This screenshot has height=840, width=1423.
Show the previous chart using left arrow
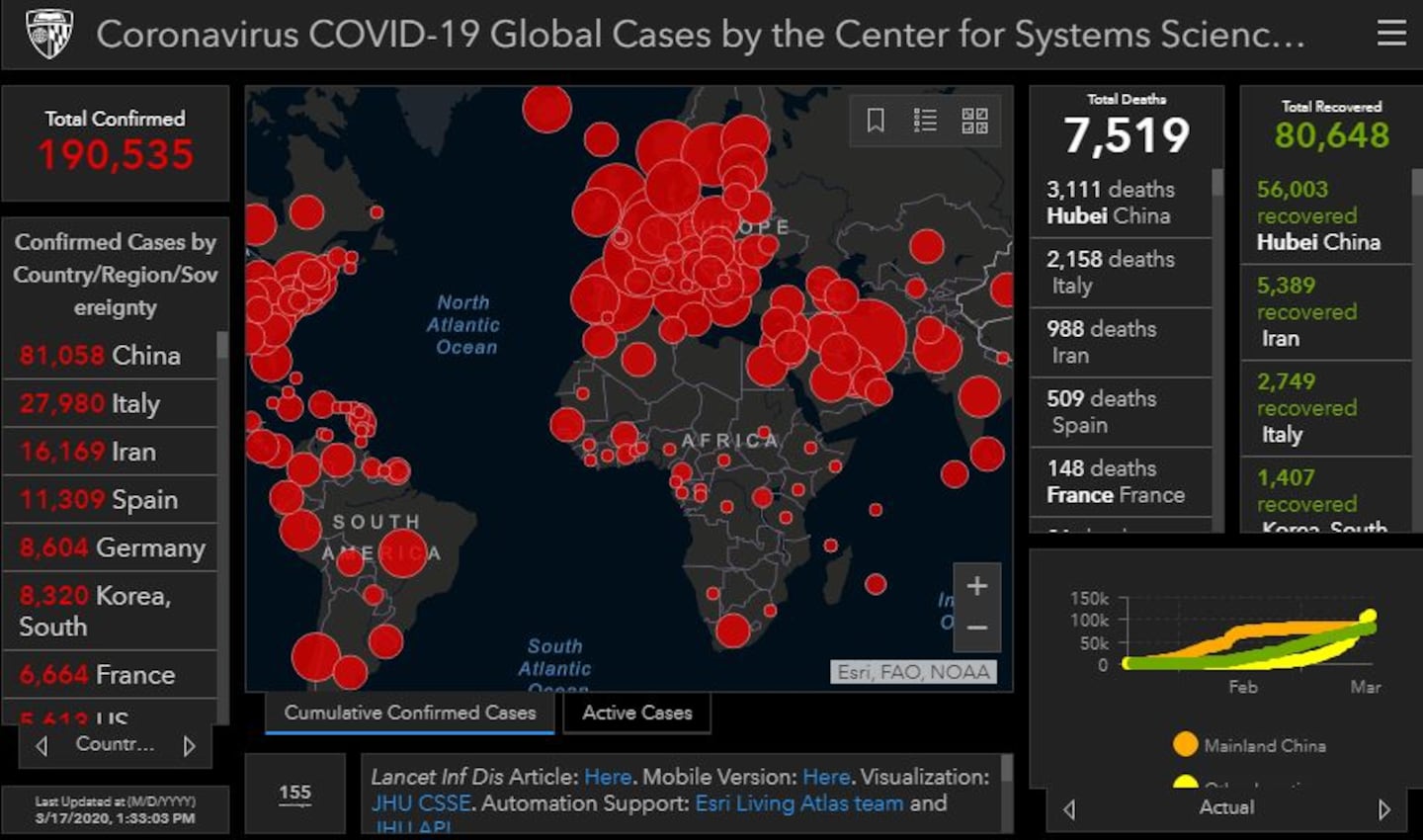pos(1069,809)
